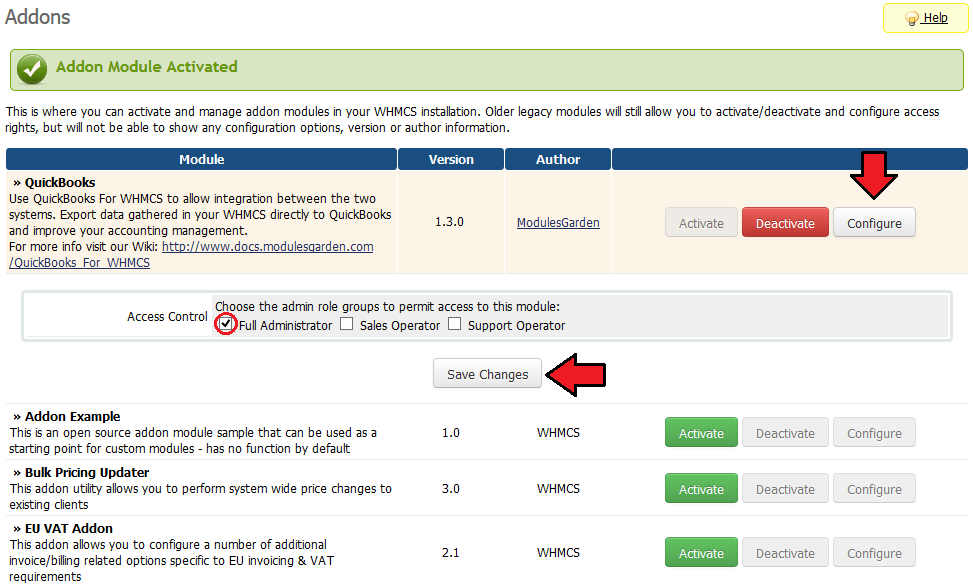Click the Access Control label

[x=167, y=316]
